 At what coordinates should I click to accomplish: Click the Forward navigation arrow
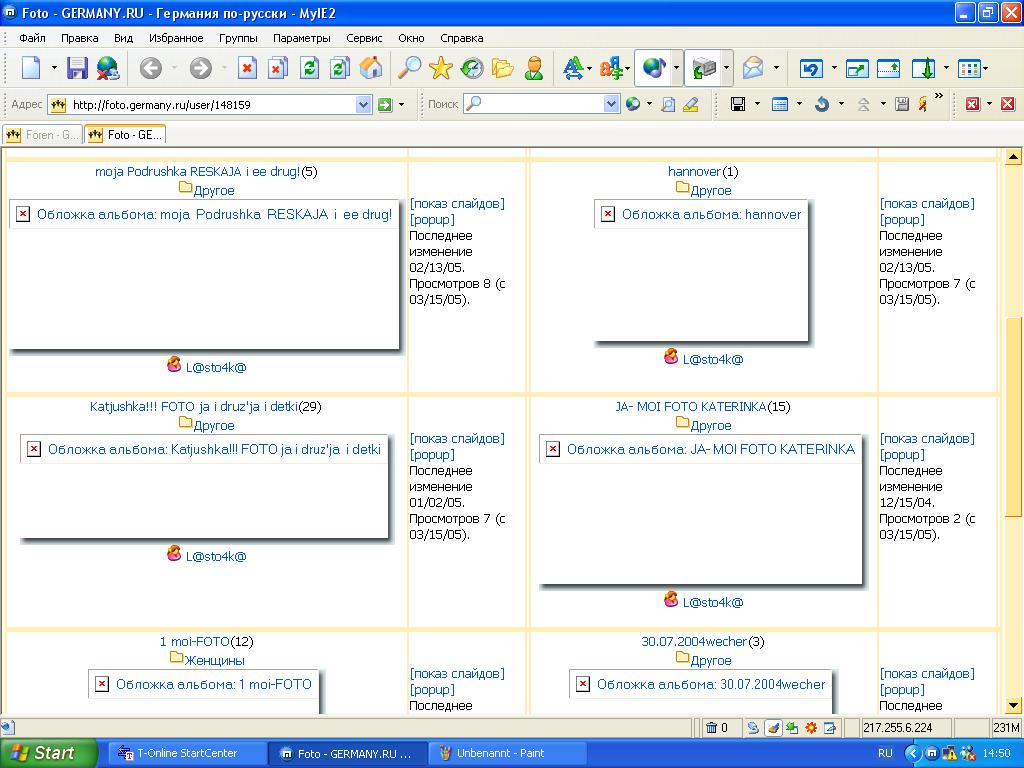click(x=201, y=68)
